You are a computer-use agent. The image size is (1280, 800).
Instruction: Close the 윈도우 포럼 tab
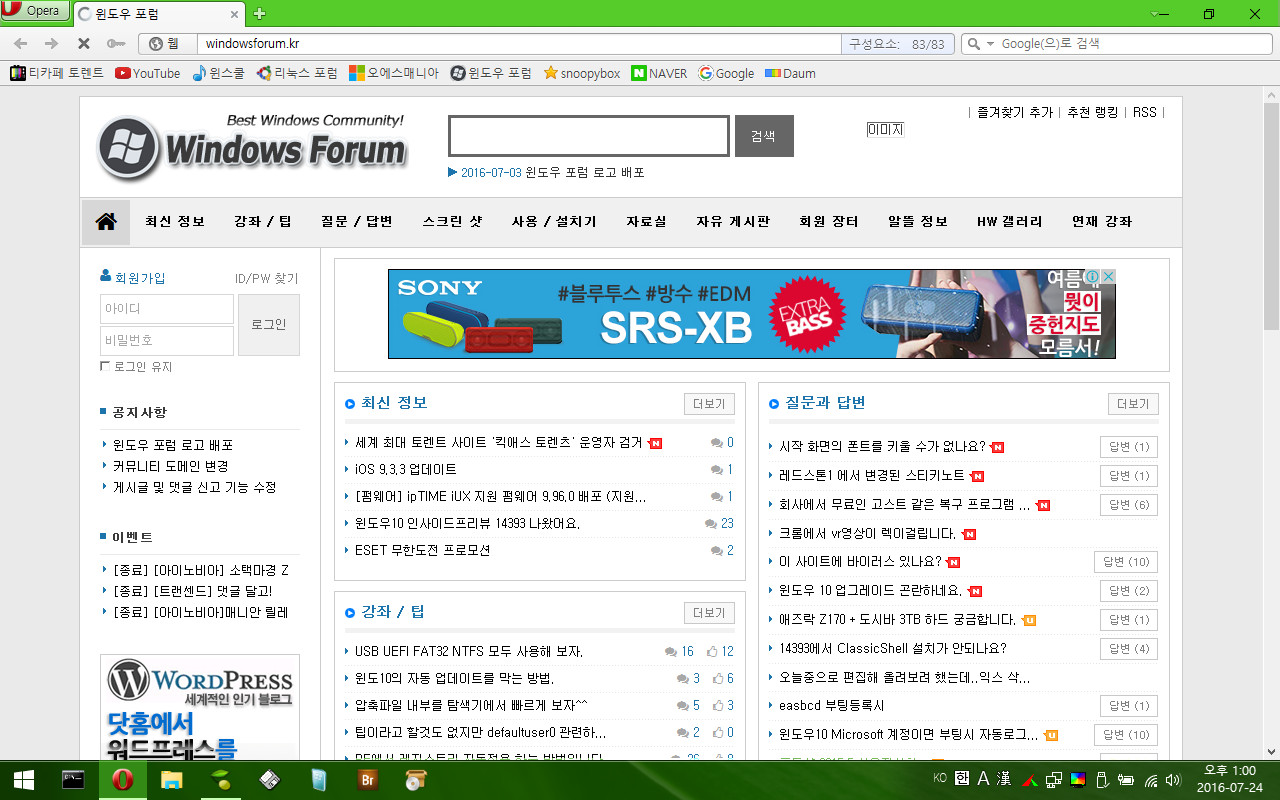[x=235, y=14]
